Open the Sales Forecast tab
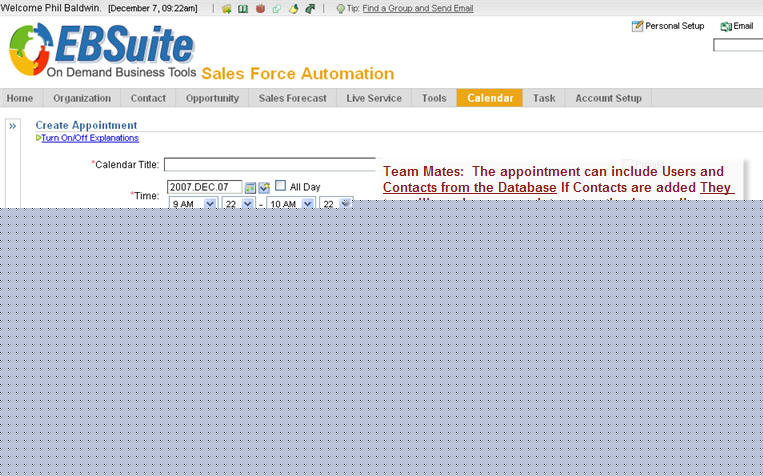 click(x=292, y=98)
